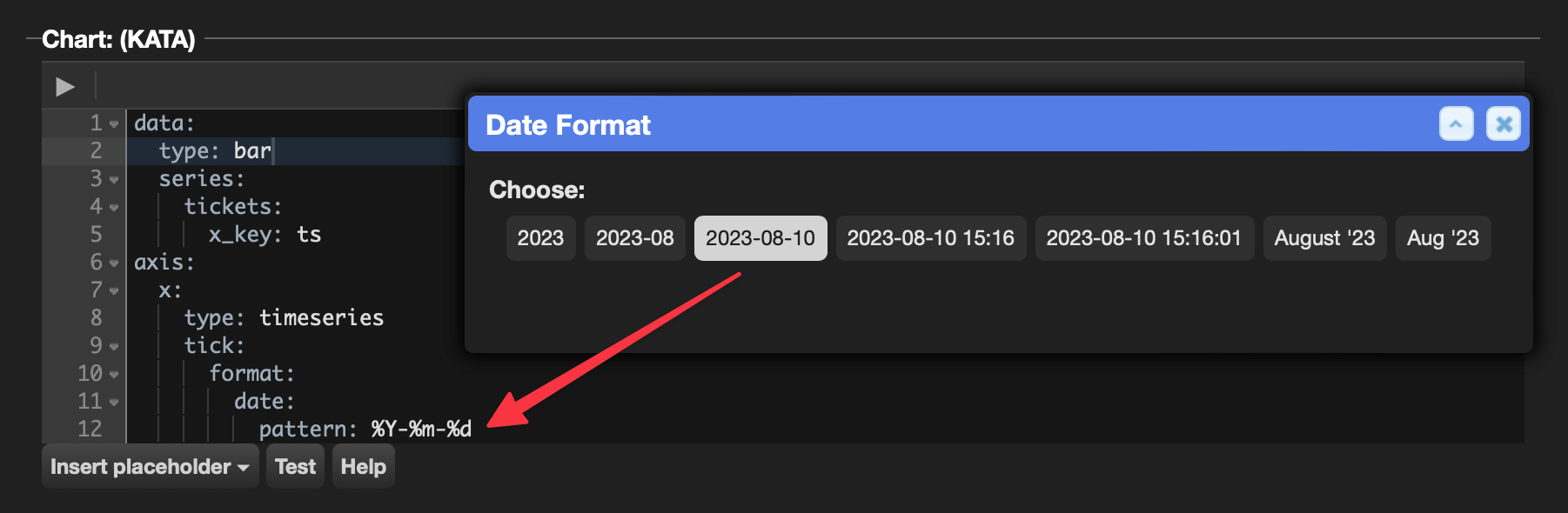Open the Insert placeholder dropdown

point(150,467)
